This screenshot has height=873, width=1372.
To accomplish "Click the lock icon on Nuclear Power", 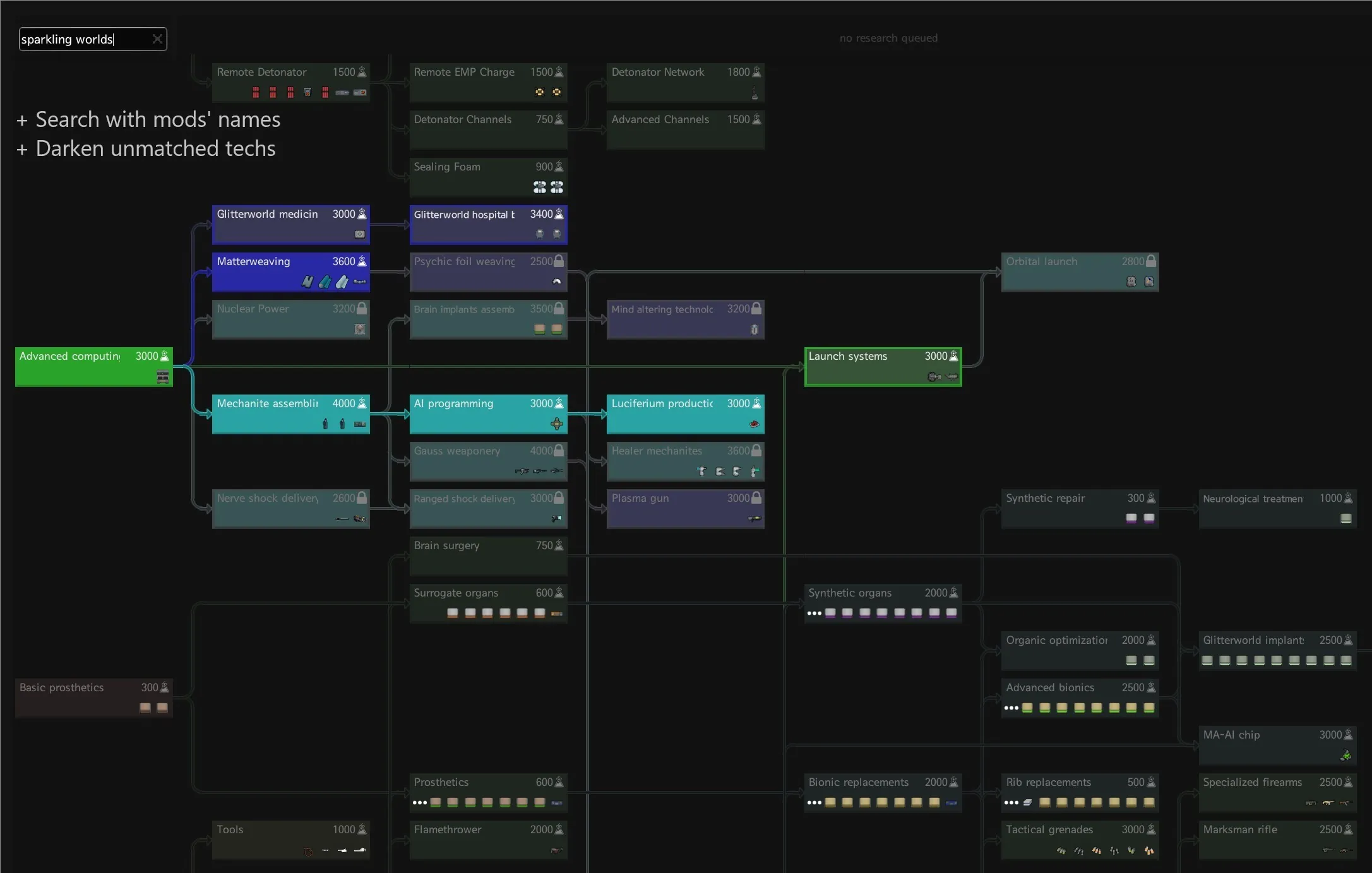I will tap(362, 309).
